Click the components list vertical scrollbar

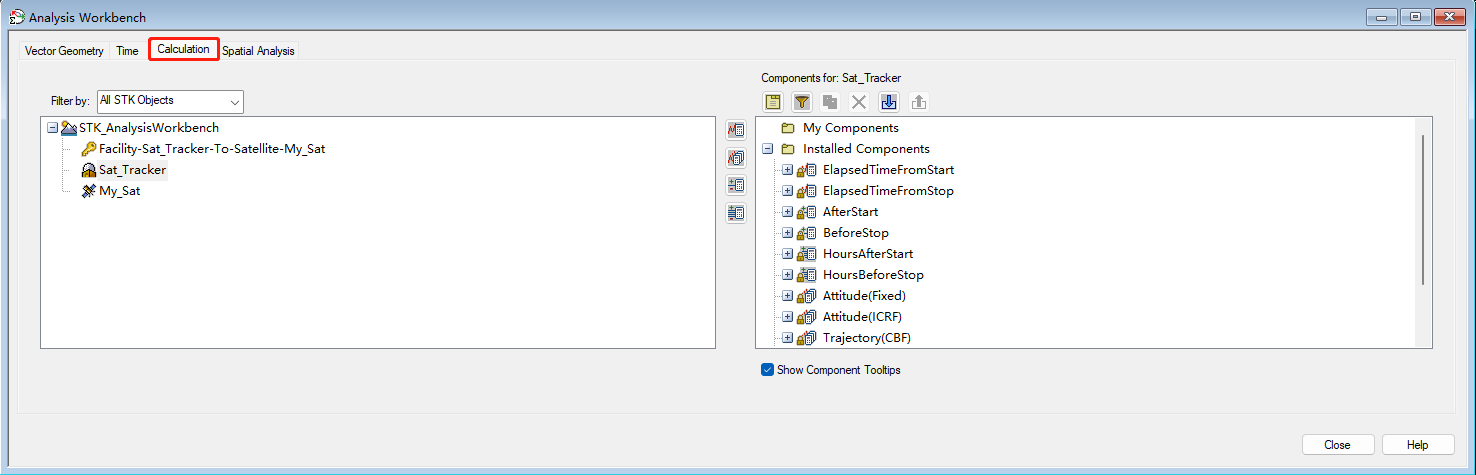tap(1423, 210)
